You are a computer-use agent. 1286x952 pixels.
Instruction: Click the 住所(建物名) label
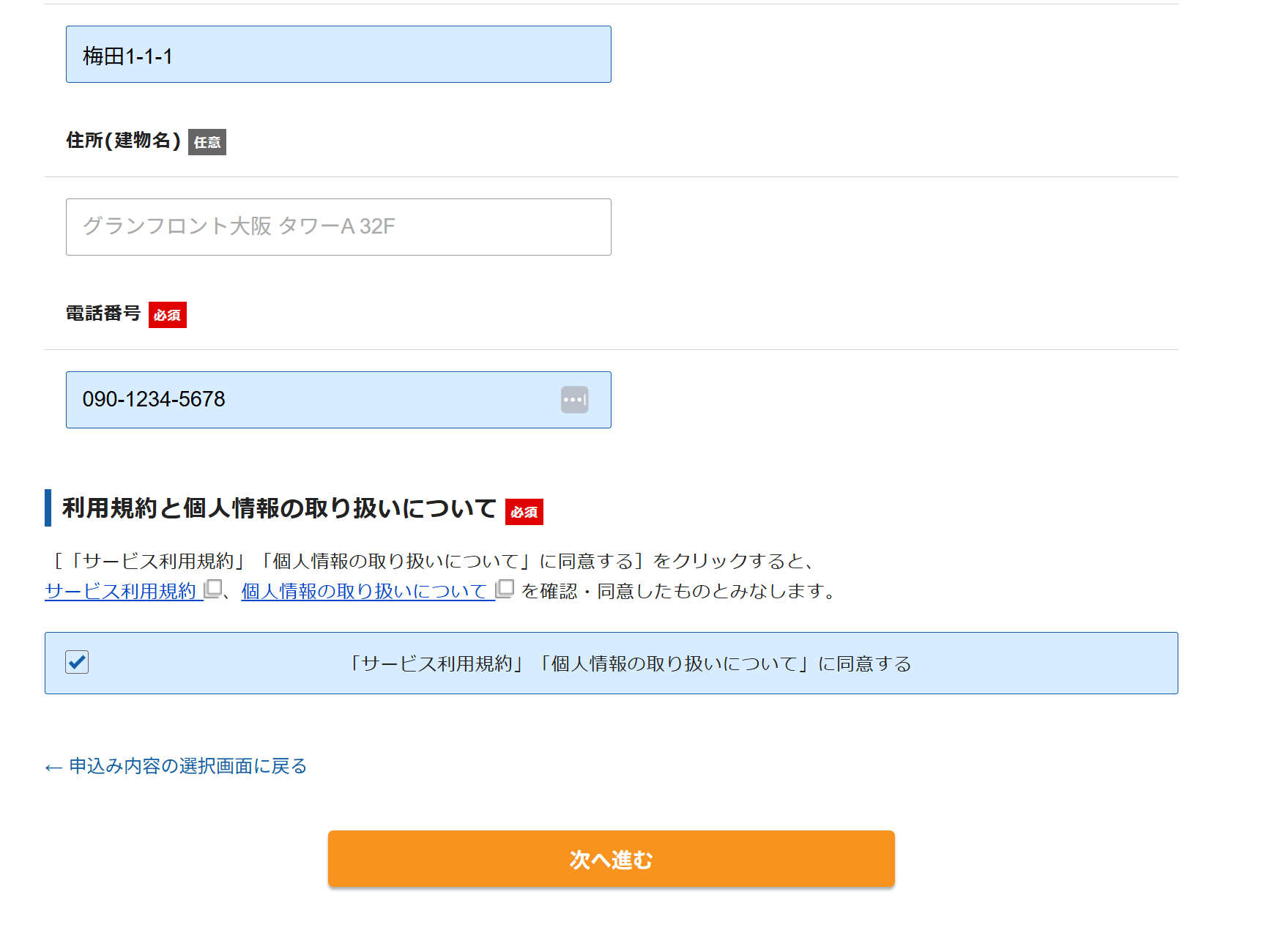124,141
